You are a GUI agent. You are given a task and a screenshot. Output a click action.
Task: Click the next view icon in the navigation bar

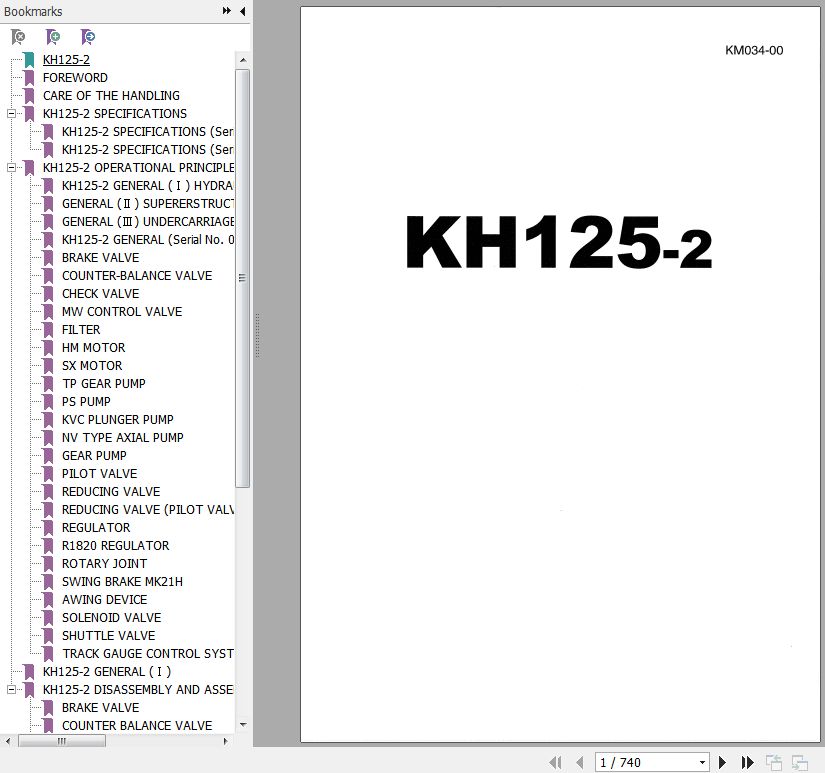point(799,763)
